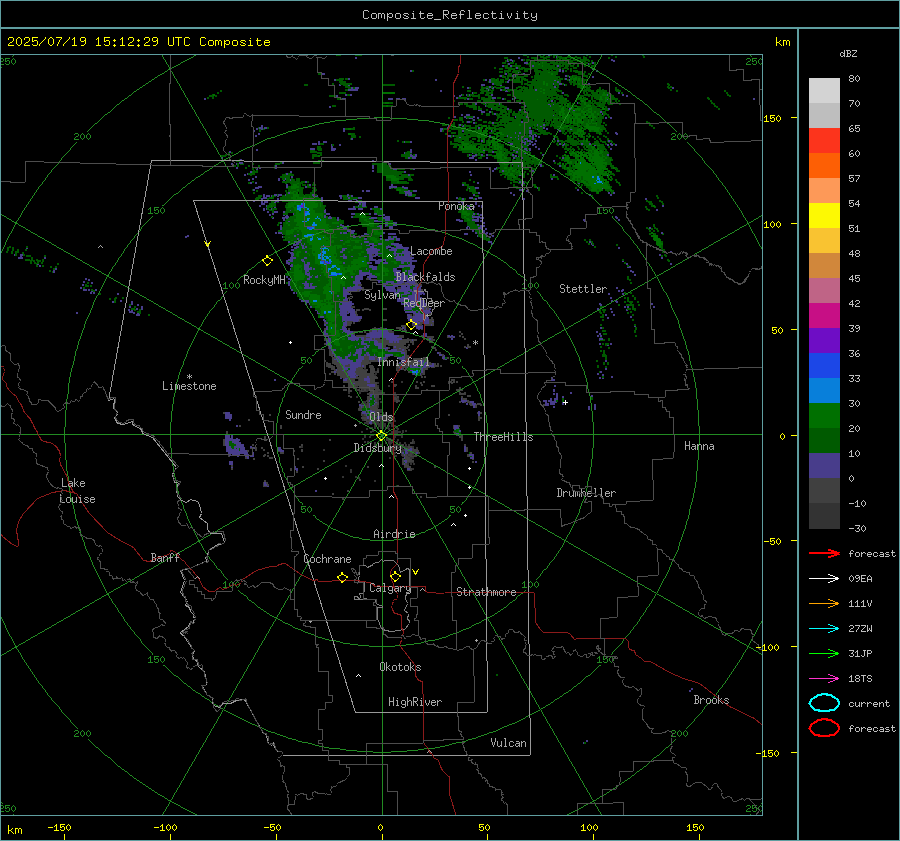Click the 51 dBZ yellow color swatch

824,215
